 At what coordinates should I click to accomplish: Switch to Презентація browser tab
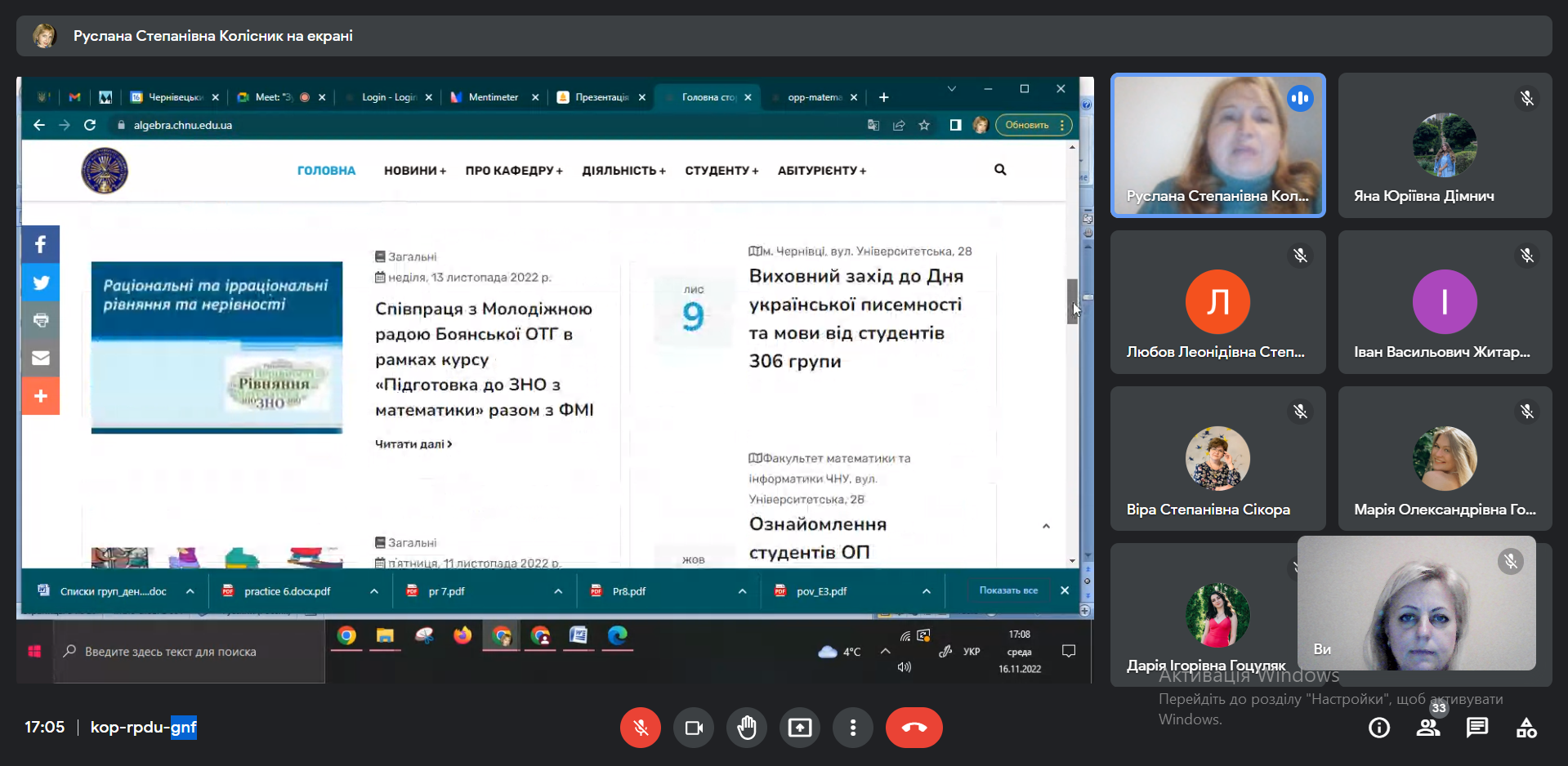point(601,97)
